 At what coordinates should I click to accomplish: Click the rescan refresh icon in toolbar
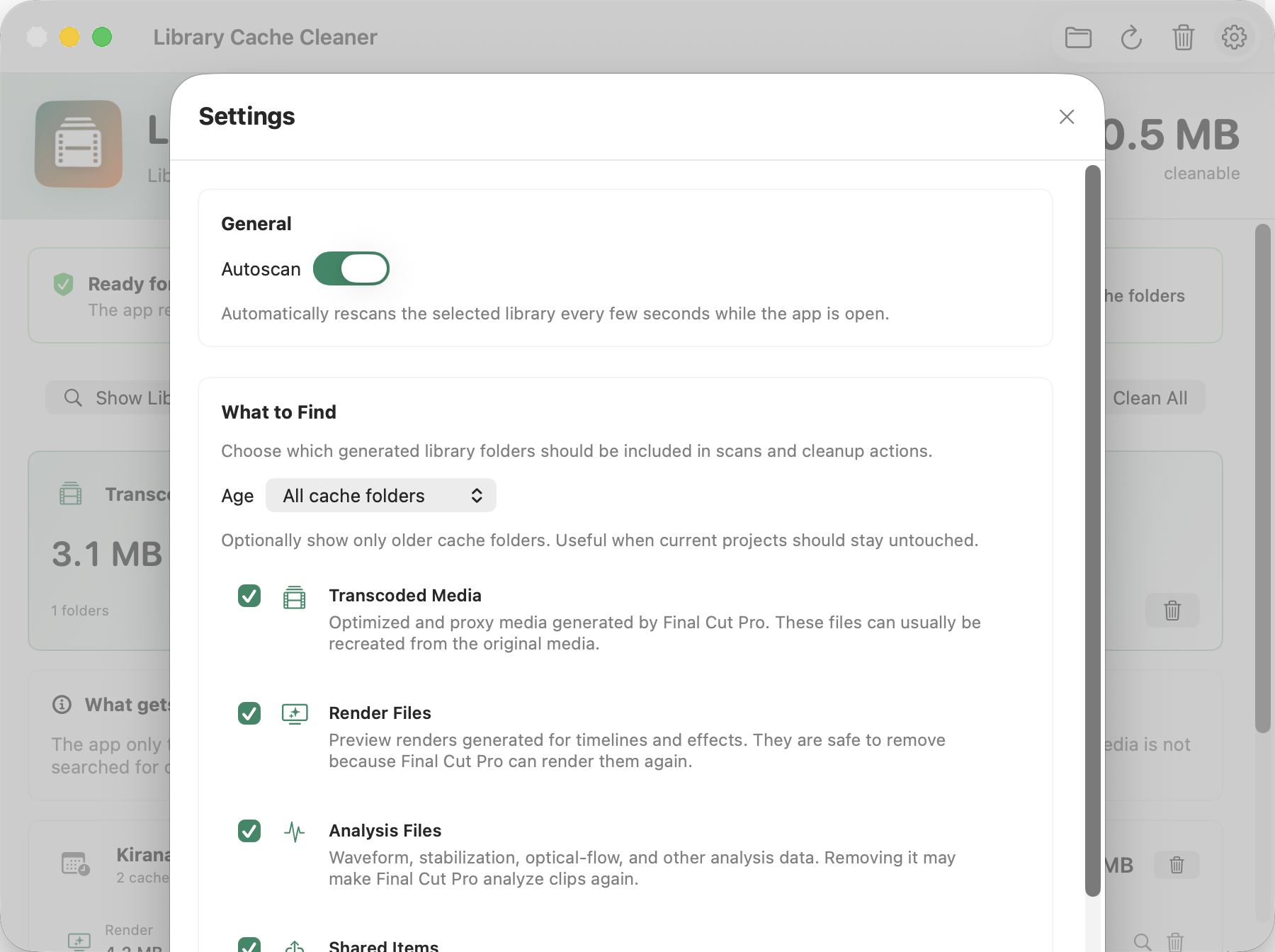coord(1131,37)
